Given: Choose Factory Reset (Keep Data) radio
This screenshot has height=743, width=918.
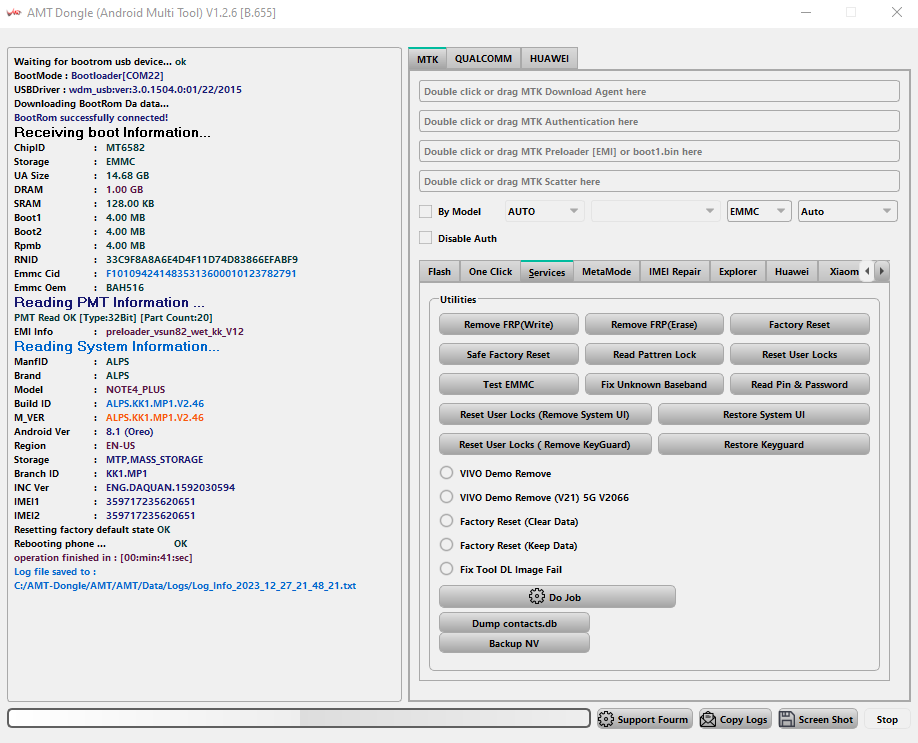Looking at the screenshot, I should pos(446,545).
